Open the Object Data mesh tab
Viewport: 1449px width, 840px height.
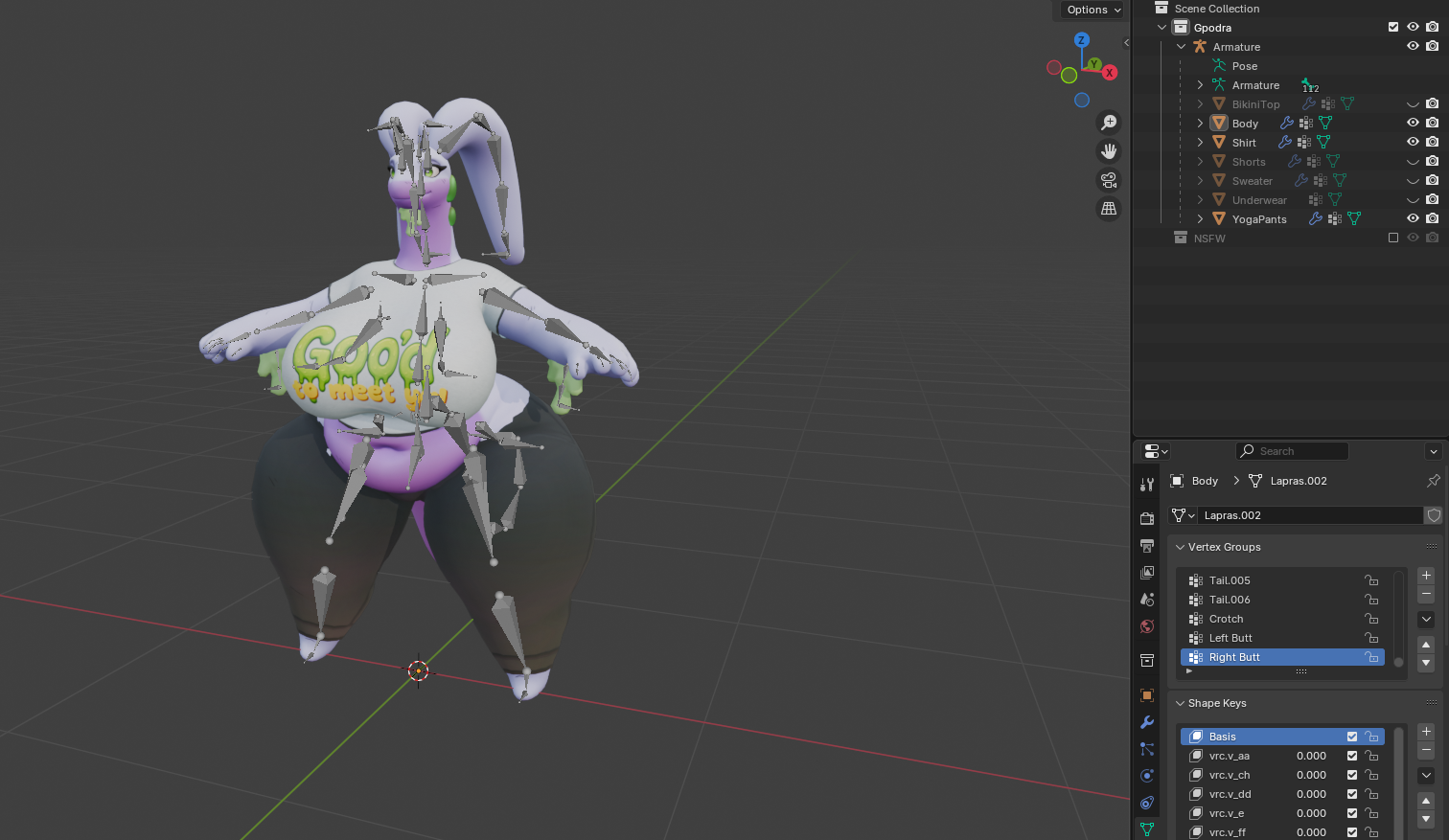[x=1147, y=829]
